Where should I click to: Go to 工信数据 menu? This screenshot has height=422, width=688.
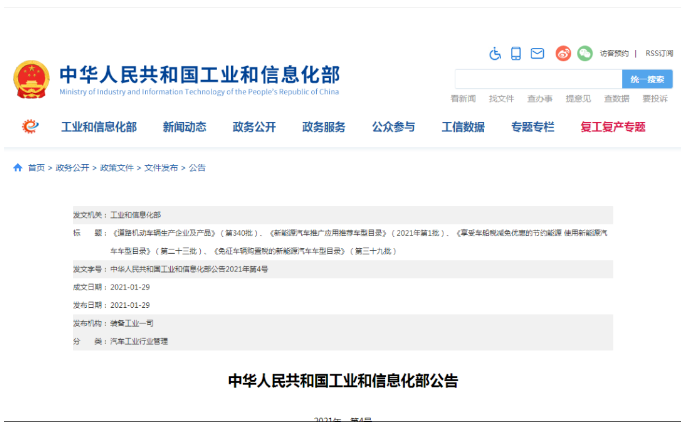point(463,127)
